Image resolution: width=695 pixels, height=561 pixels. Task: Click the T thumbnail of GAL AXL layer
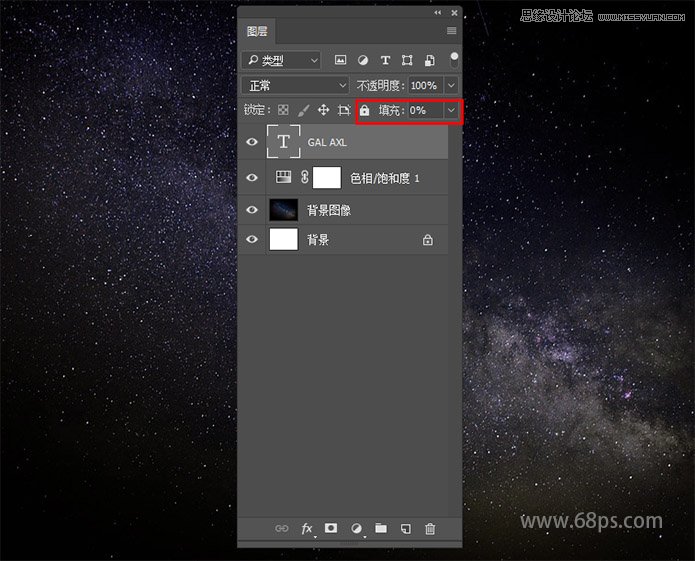coord(284,142)
